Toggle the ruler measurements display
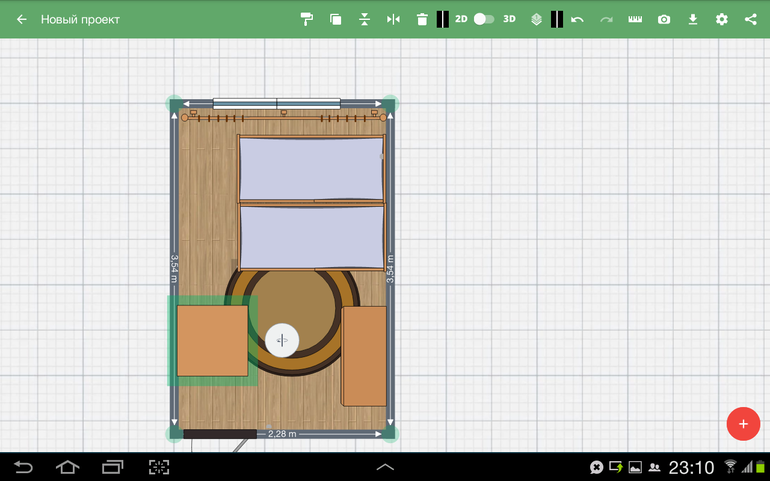Screen dimensions: 770x481 (x=635, y=19)
